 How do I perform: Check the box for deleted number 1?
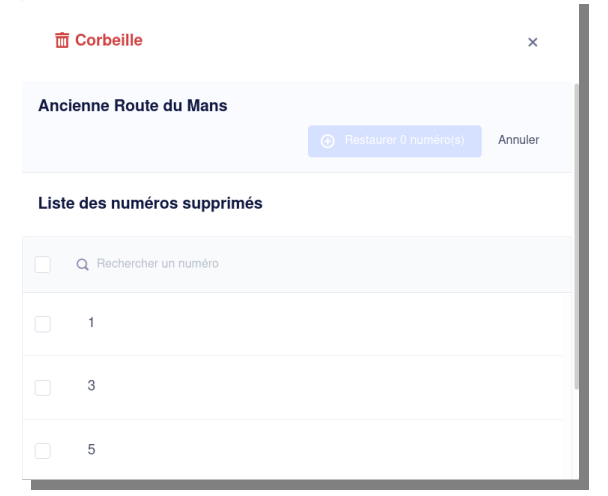pyautogui.click(x=43, y=324)
